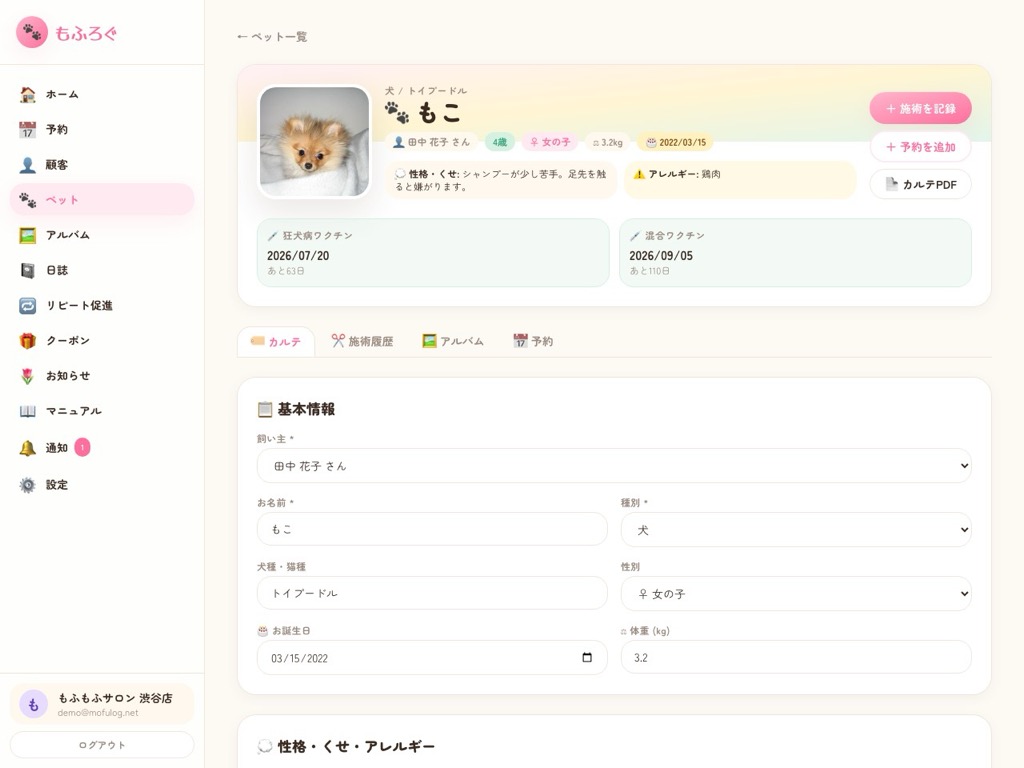This screenshot has height=768, width=1024.
Task: Export via カルテPDF button
Action: pos(920,185)
